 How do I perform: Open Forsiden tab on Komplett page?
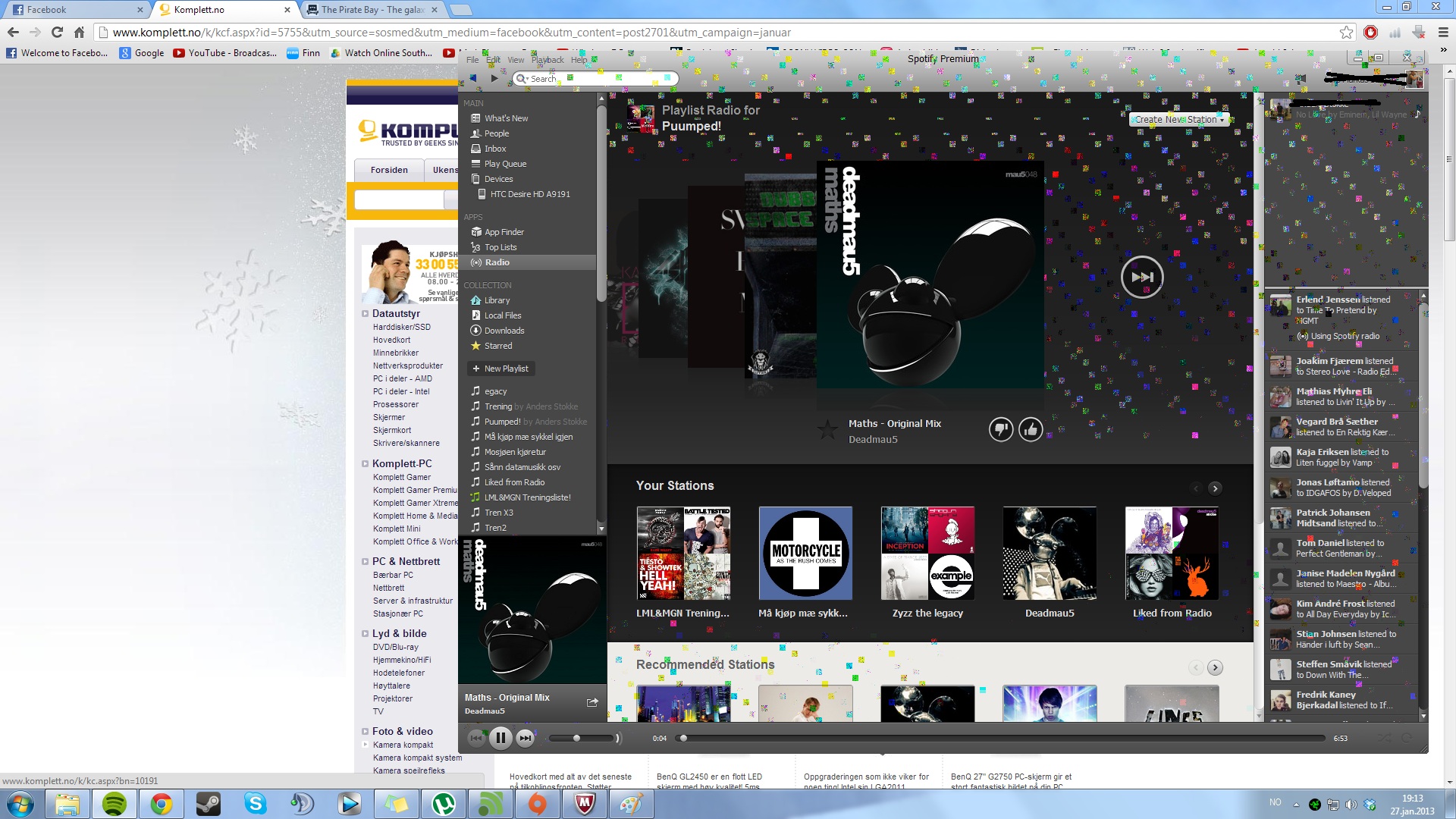(389, 170)
